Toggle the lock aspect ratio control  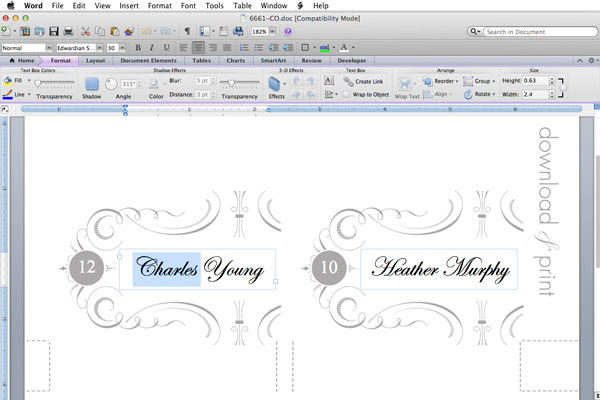[x=561, y=88]
